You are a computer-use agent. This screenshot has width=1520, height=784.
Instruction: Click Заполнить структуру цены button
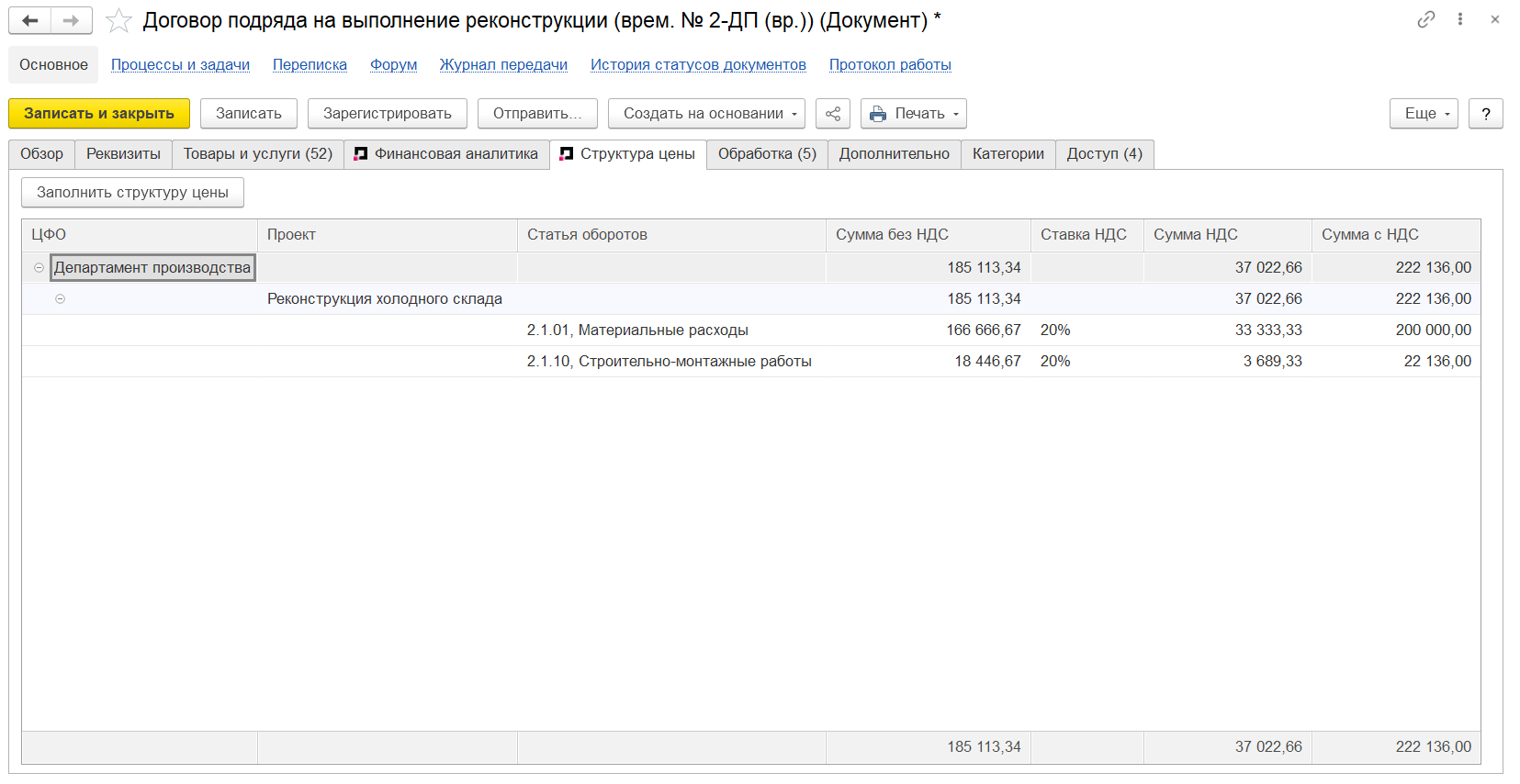(x=132, y=193)
